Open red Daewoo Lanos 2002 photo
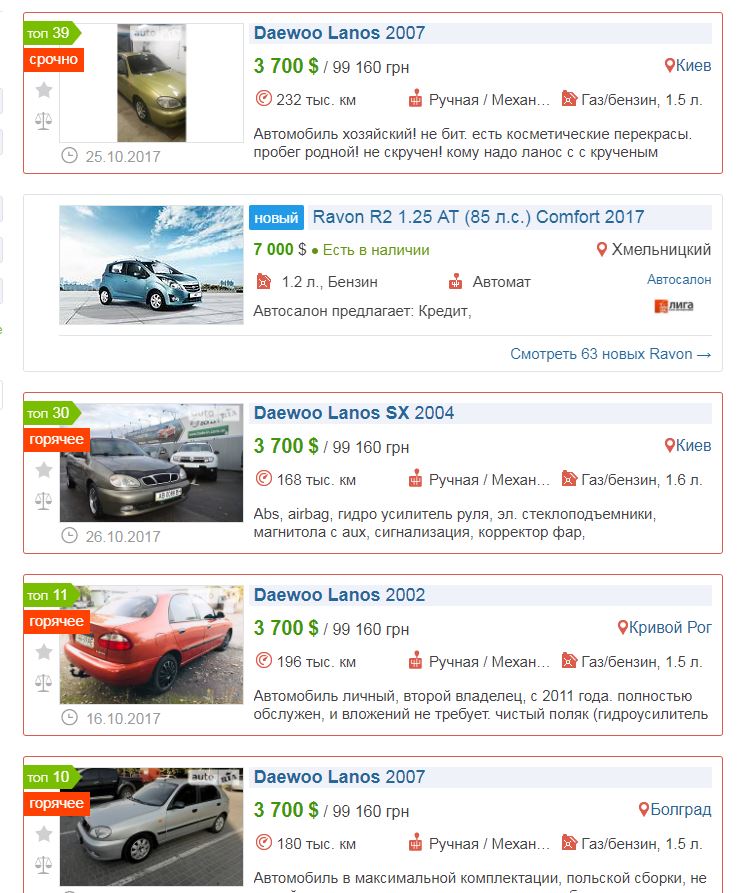The height and width of the screenshot is (893, 754). (151, 645)
